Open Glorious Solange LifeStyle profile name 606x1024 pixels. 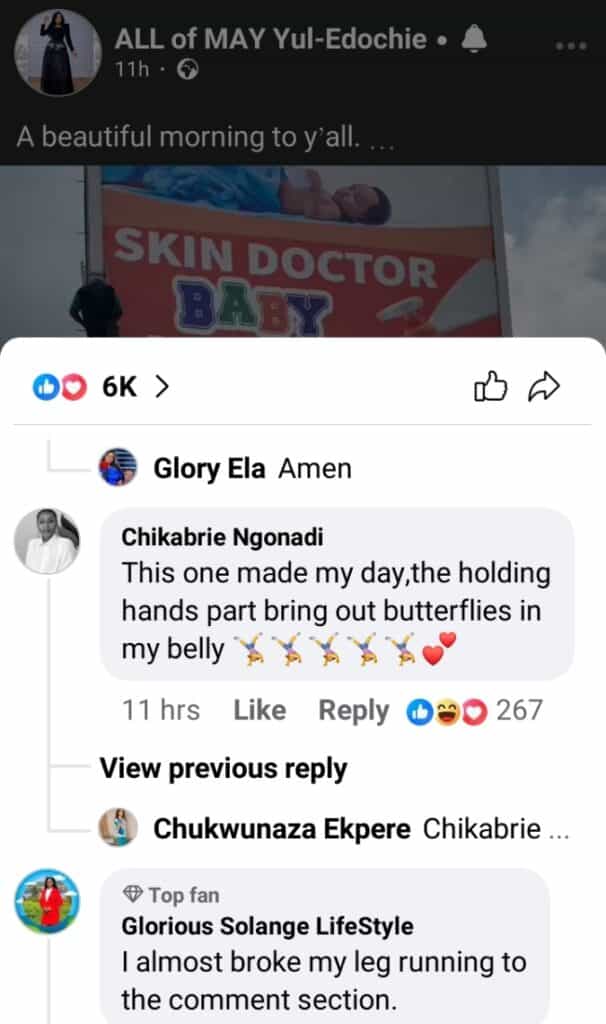[267, 927]
